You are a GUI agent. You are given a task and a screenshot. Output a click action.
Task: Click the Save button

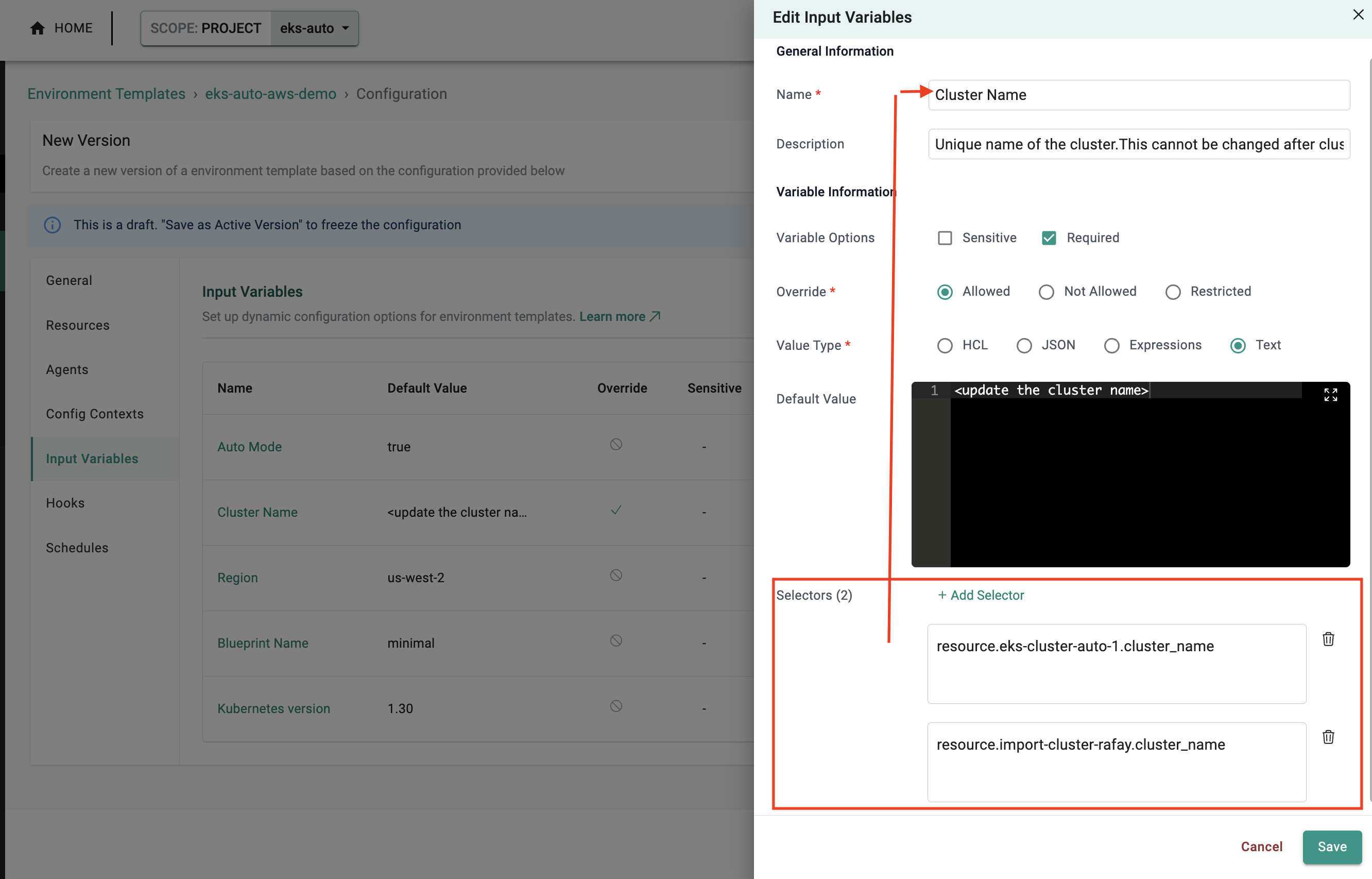[1332, 847]
